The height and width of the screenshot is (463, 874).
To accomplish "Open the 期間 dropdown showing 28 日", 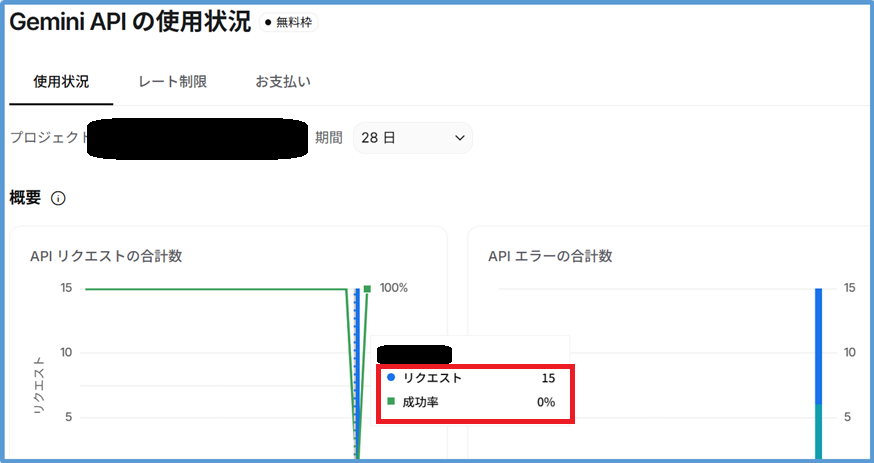I will [x=412, y=138].
